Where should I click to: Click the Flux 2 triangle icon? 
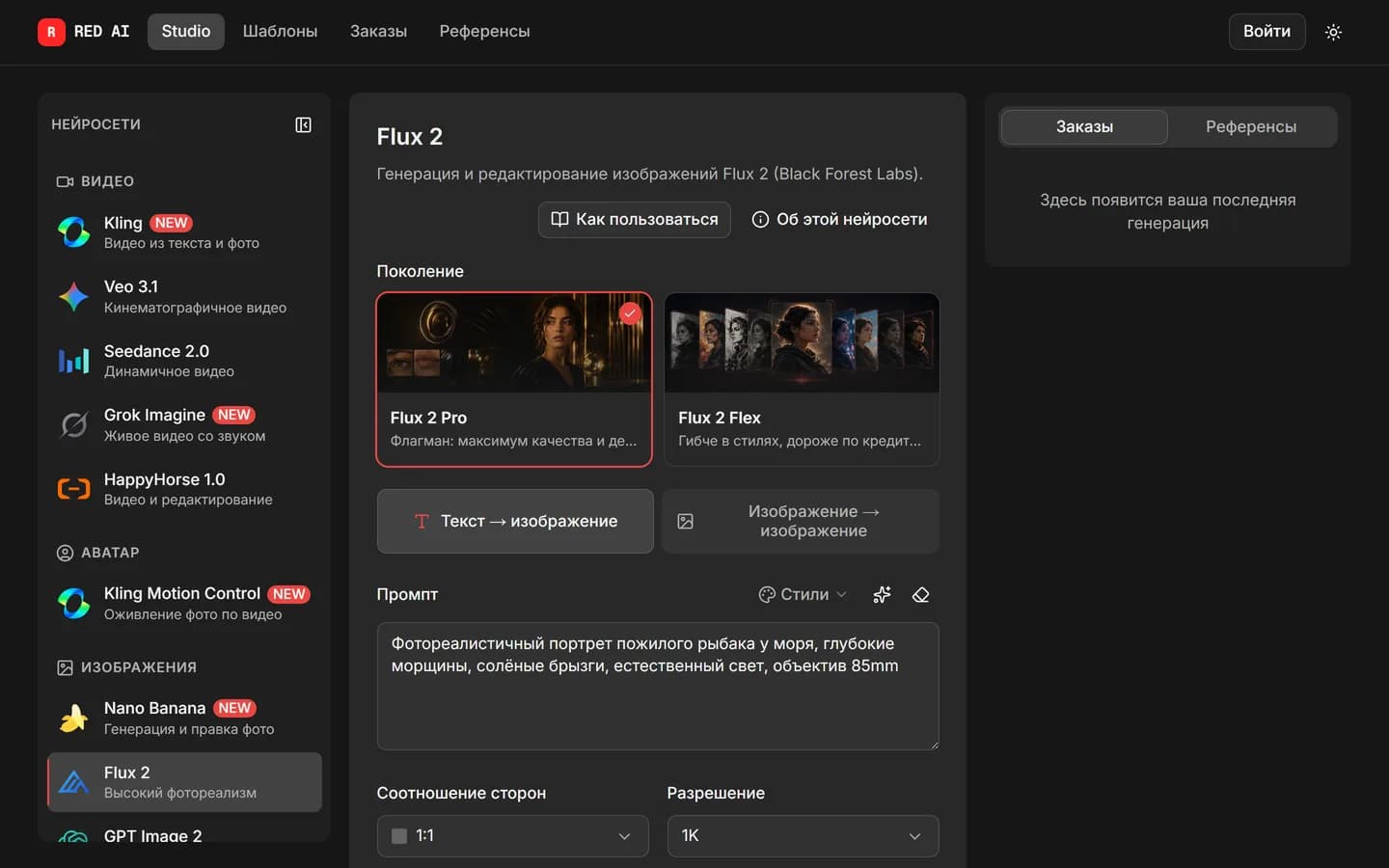point(73,782)
